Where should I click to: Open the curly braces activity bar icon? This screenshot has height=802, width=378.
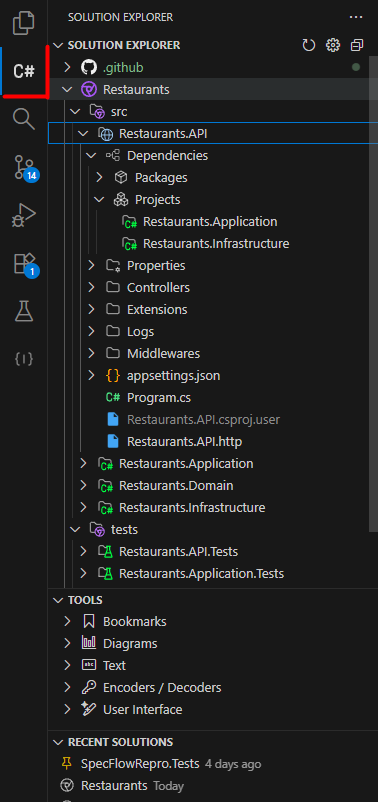(24, 359)
